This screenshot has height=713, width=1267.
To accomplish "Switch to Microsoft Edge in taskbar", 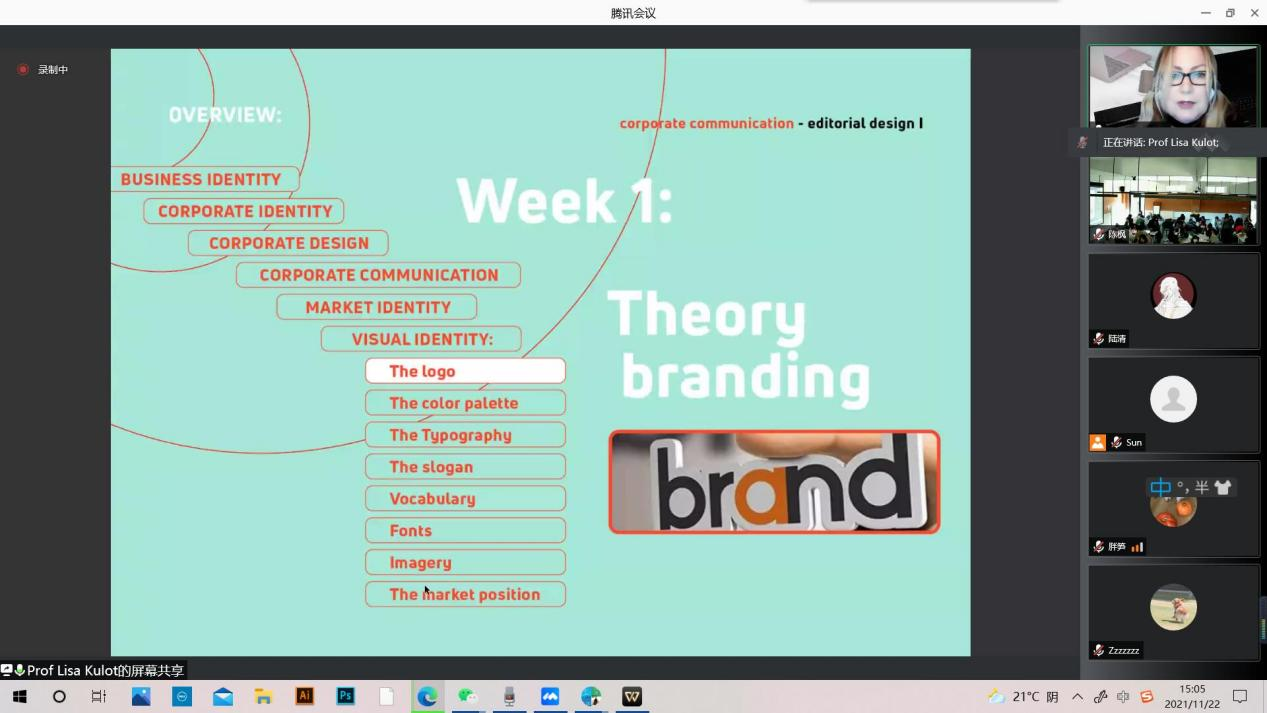I will point(427,696).
